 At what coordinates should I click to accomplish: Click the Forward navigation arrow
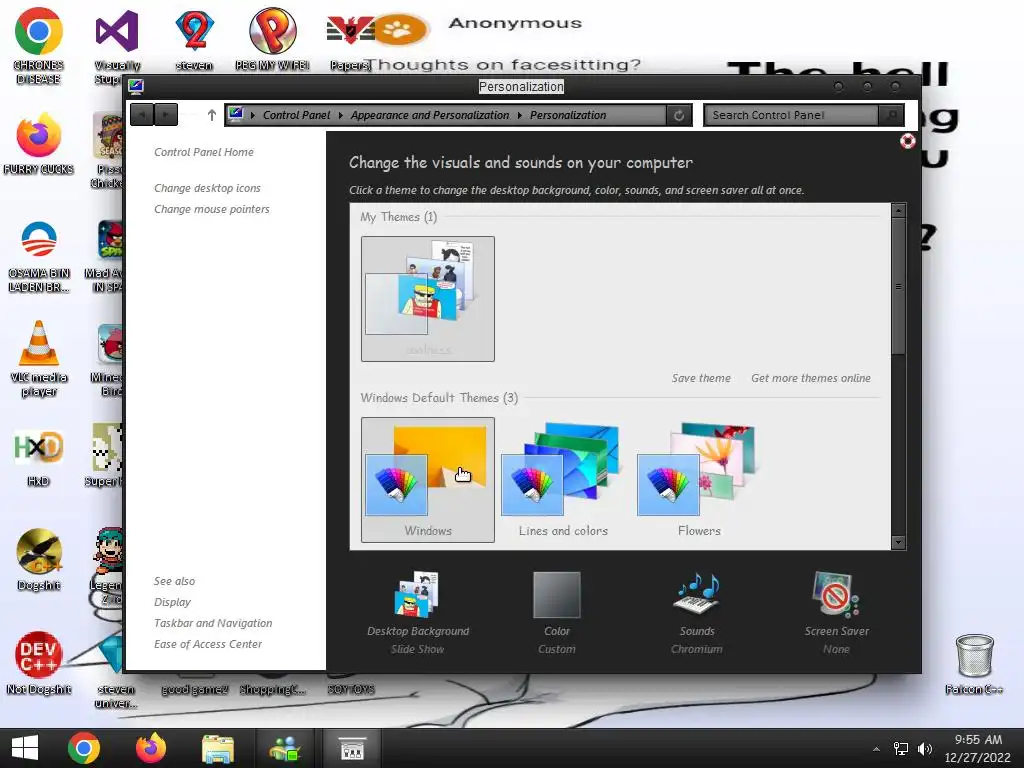coord(166,115)
